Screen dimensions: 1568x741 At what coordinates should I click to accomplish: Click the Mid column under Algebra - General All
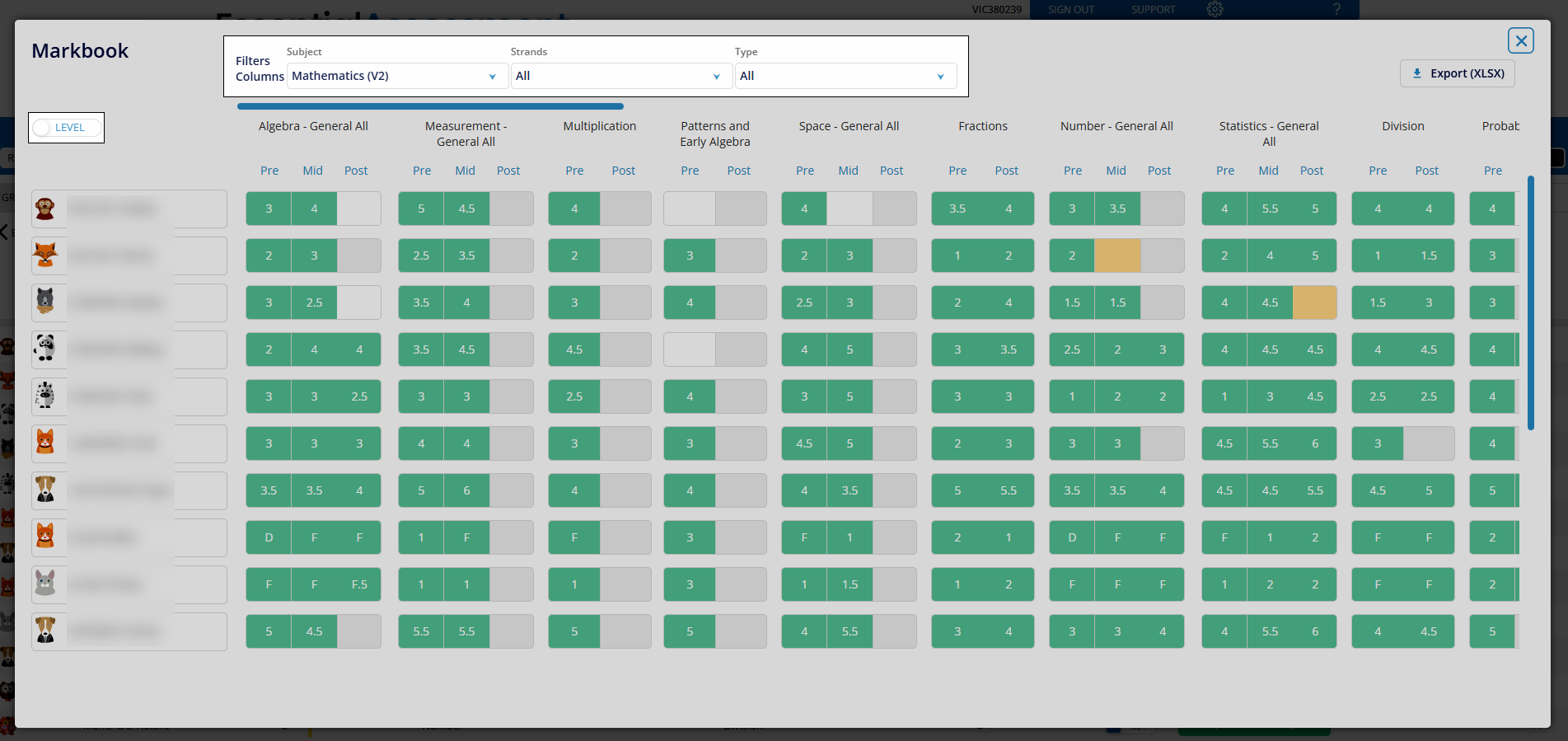pos(313,171)
